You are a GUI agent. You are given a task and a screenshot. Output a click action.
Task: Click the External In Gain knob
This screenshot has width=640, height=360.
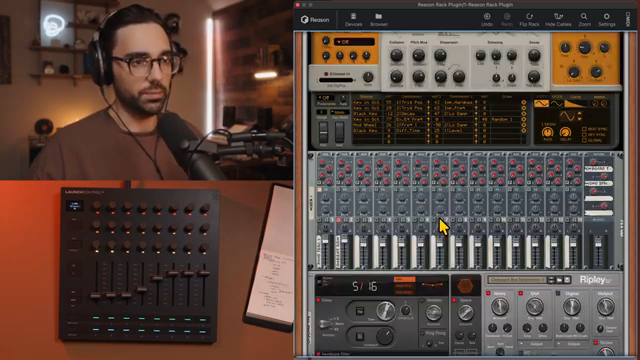pyautogui.click(x=368, y=76)
